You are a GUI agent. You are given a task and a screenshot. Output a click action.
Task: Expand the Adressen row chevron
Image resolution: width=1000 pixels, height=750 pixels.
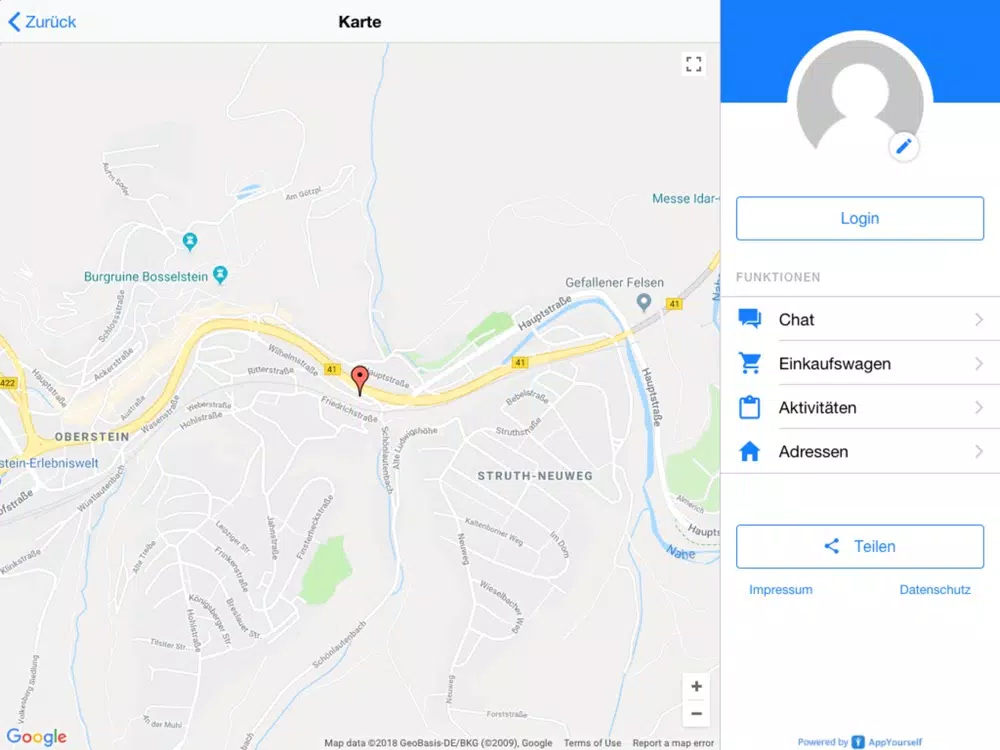click(x=979, y=451)
